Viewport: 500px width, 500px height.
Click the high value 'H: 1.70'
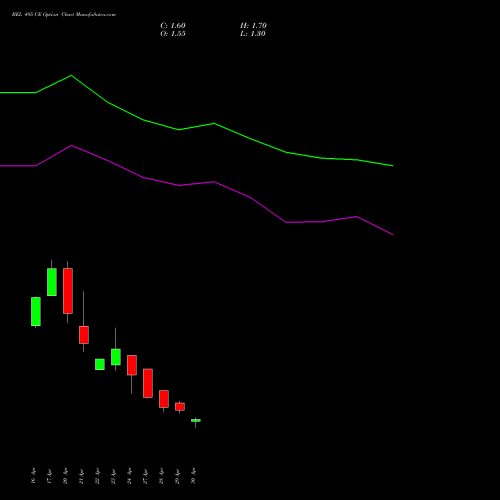(253, 26)
